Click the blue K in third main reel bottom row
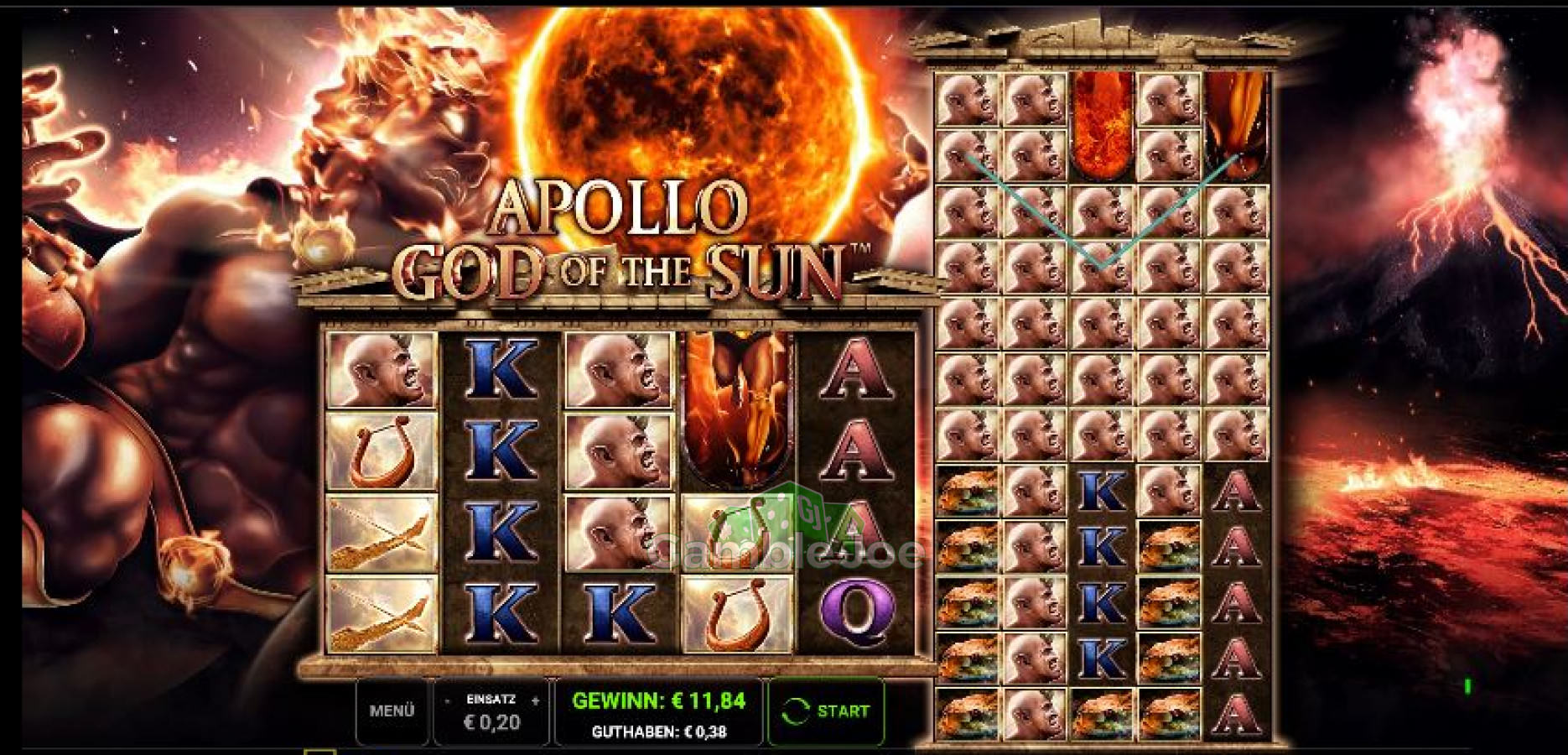Screen dimensions: 1568x755 click(619, 615)
